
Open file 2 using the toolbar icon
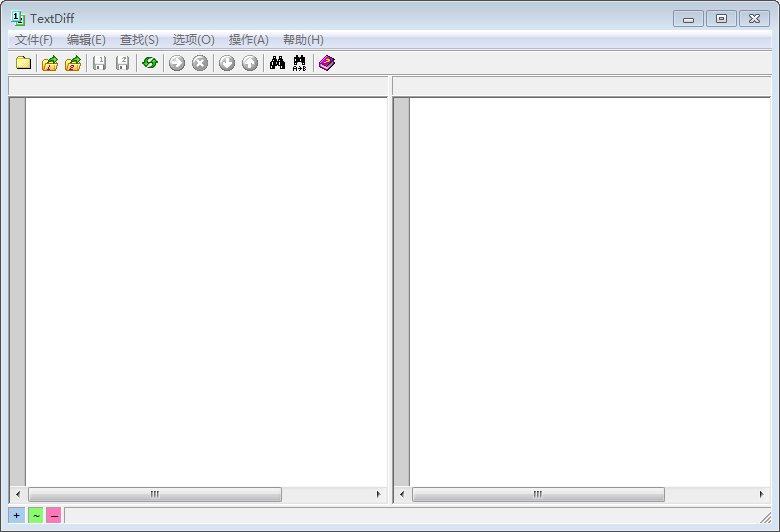(73, 63)
